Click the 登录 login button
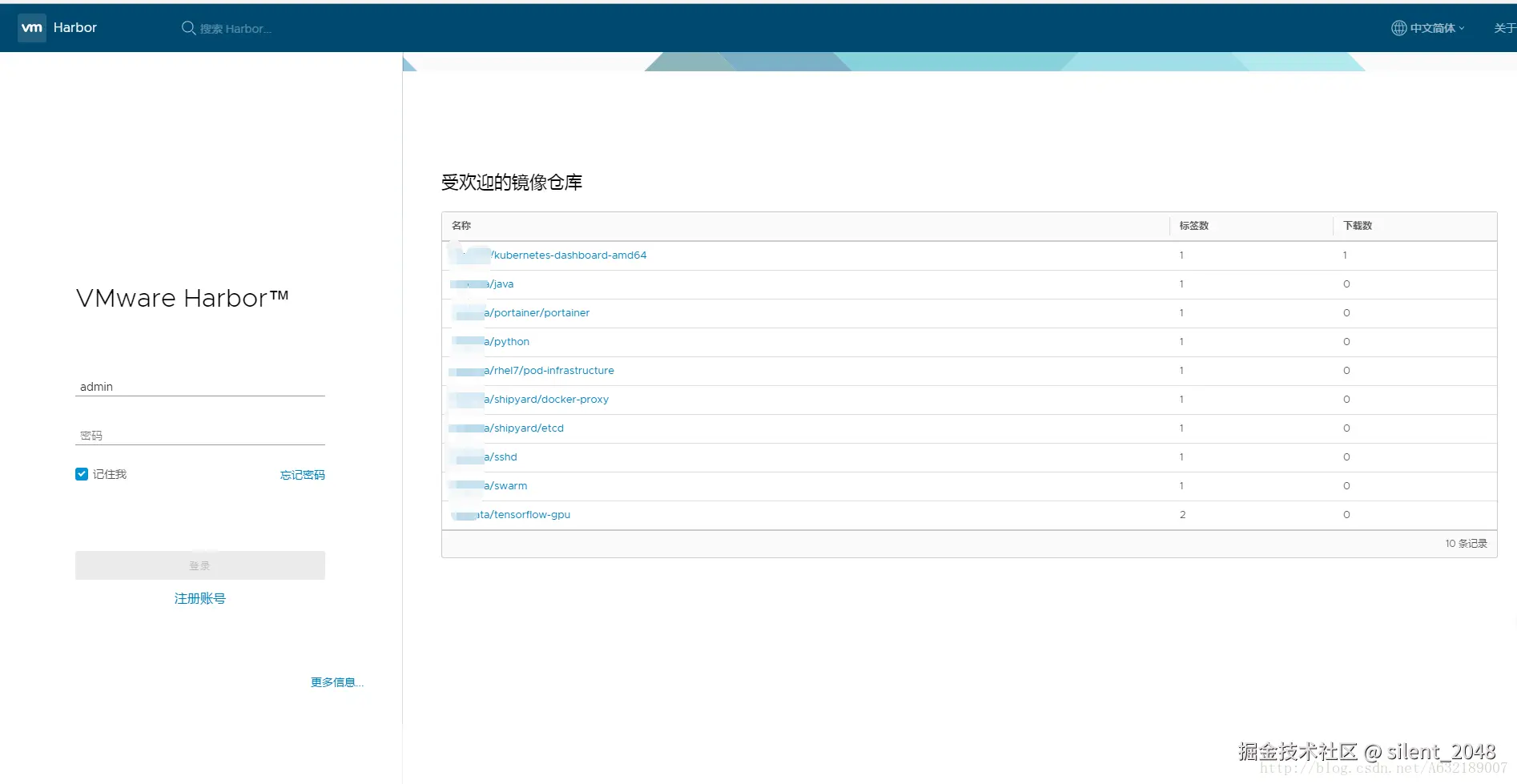The height and width of the screenshot is (784, 1517). click(x=200, y=565)
